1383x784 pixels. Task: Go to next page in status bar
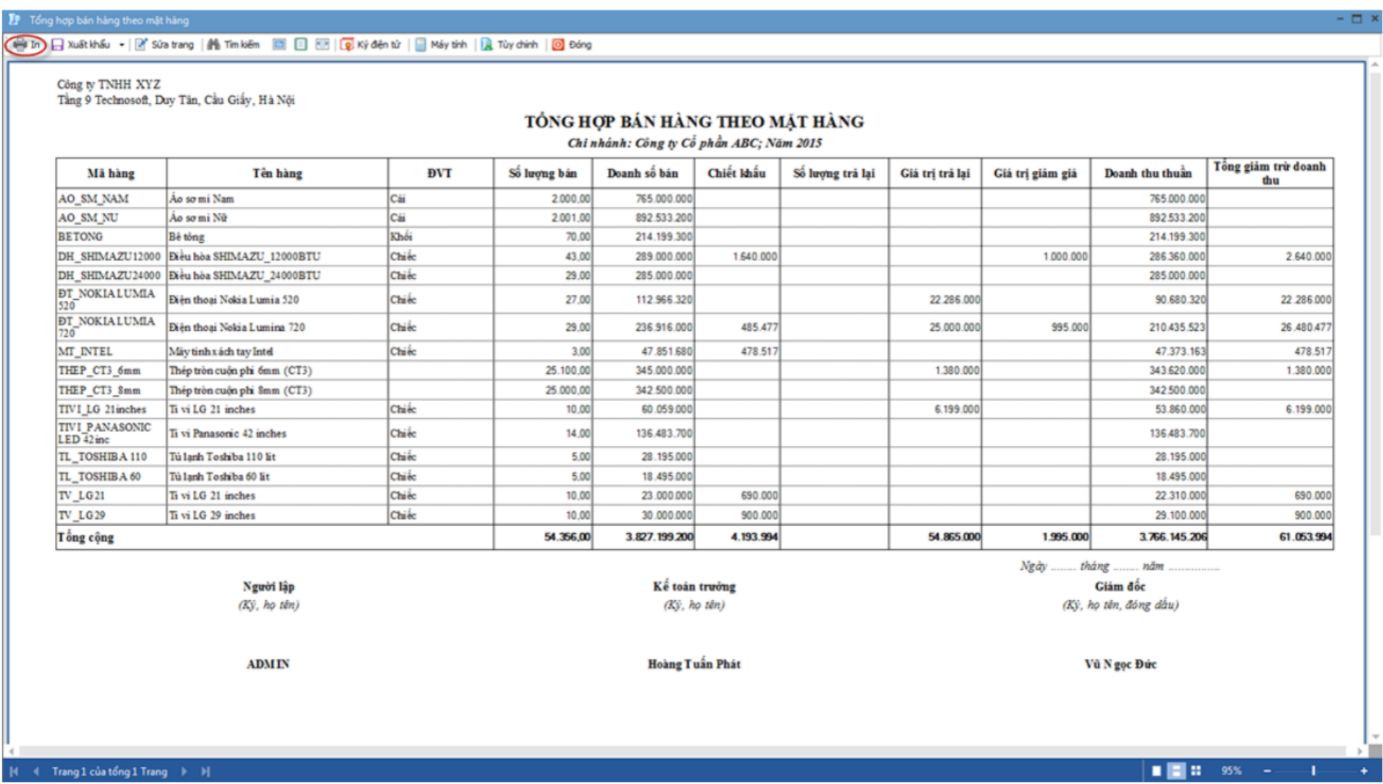tap(184, 772)
